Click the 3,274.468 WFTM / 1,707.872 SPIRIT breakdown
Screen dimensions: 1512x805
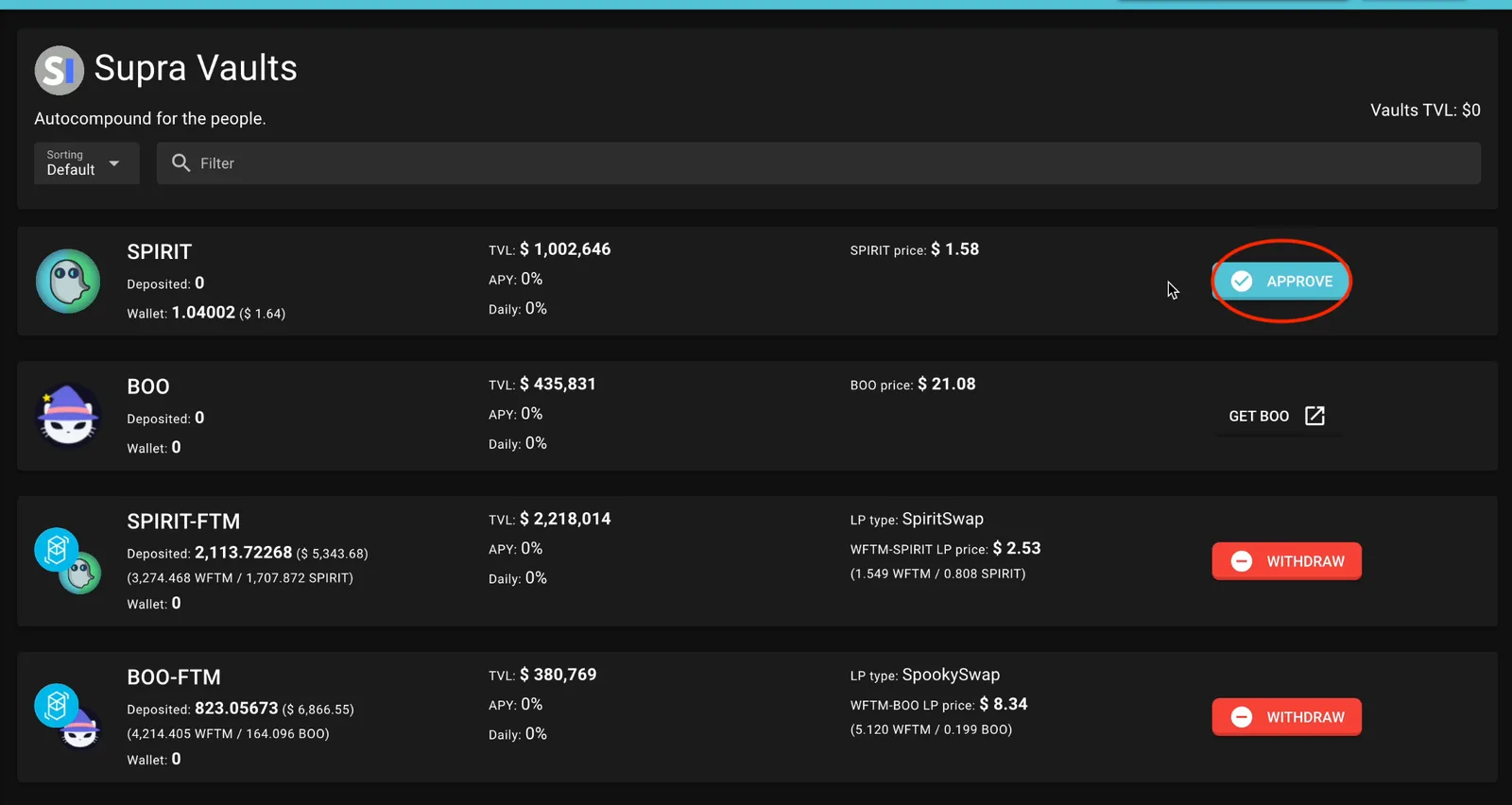tap(240, 577)
